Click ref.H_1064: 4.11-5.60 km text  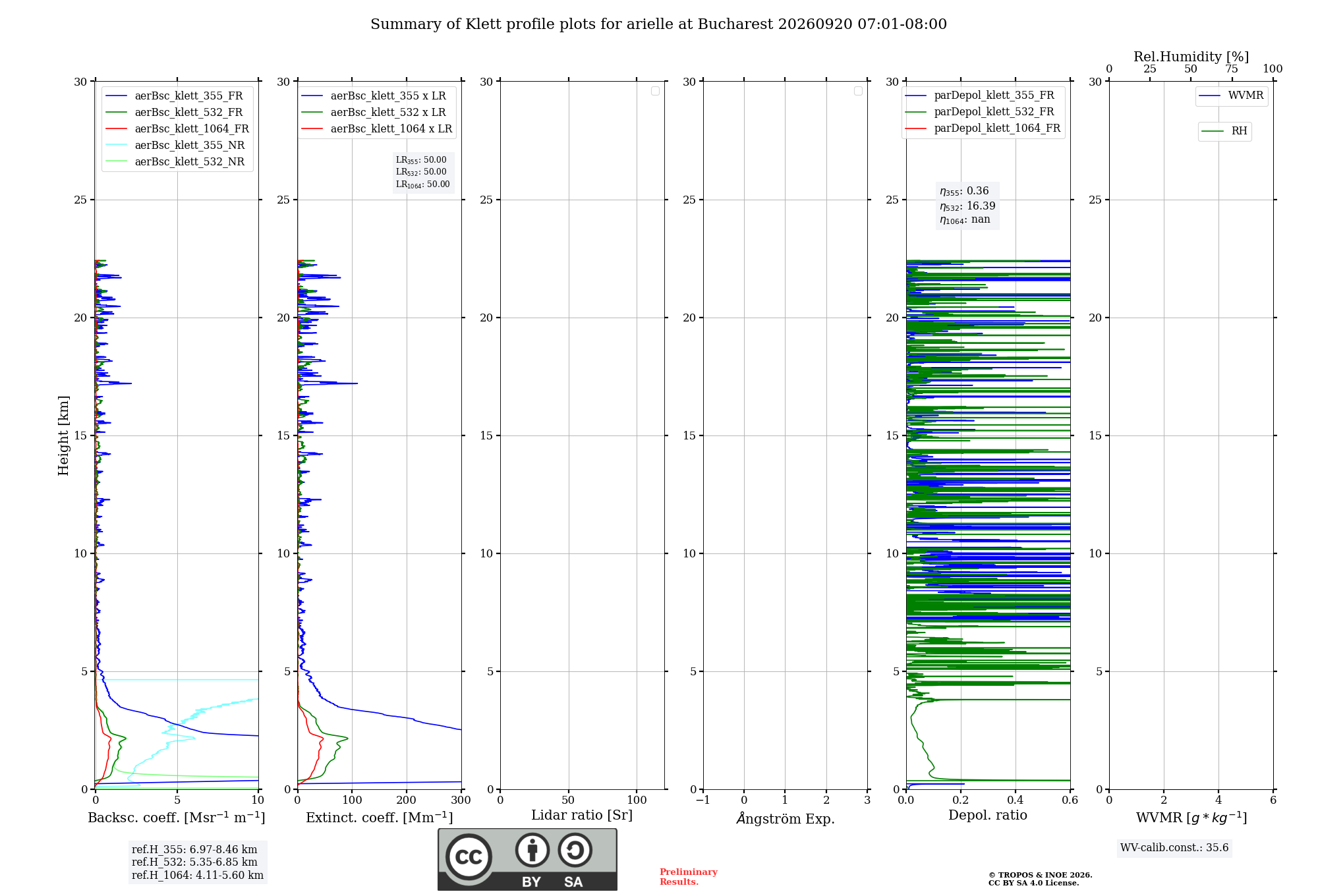198,876
